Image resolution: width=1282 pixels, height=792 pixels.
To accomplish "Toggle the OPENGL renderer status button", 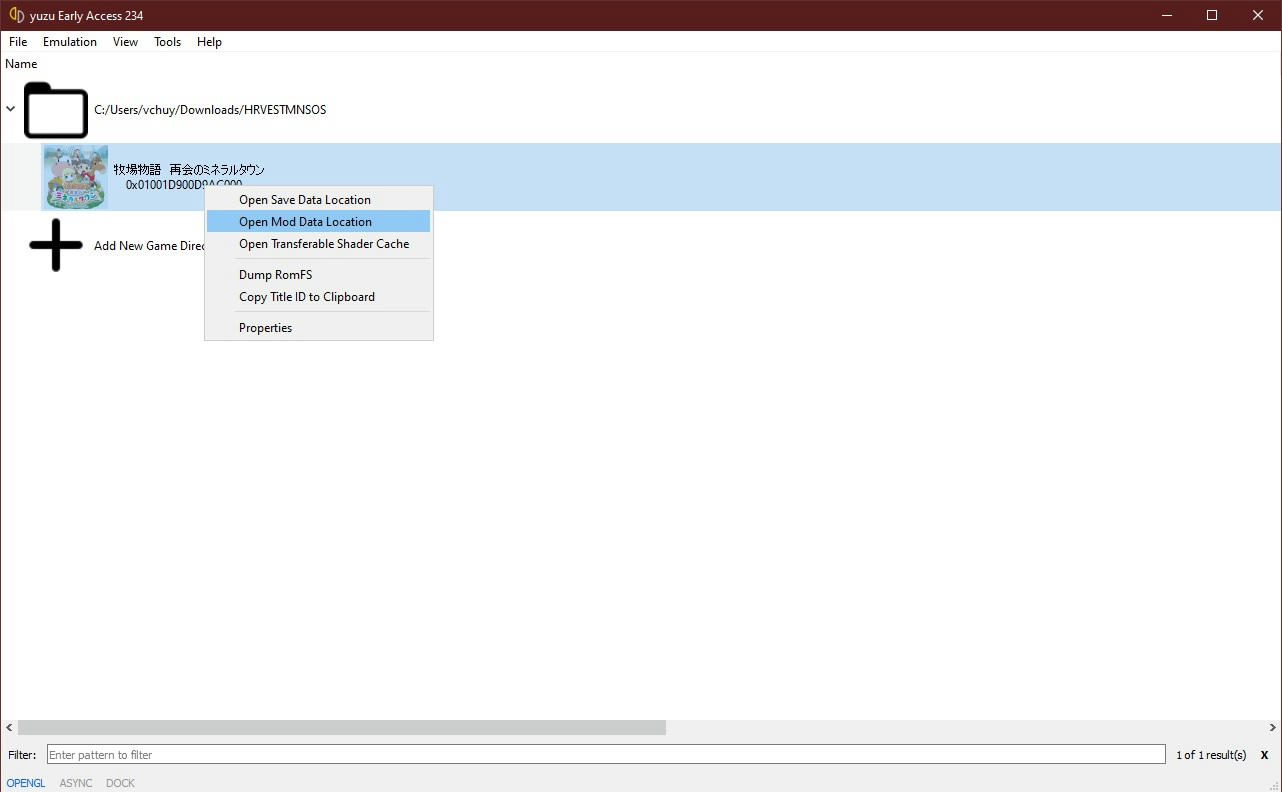I will point(26,783).
